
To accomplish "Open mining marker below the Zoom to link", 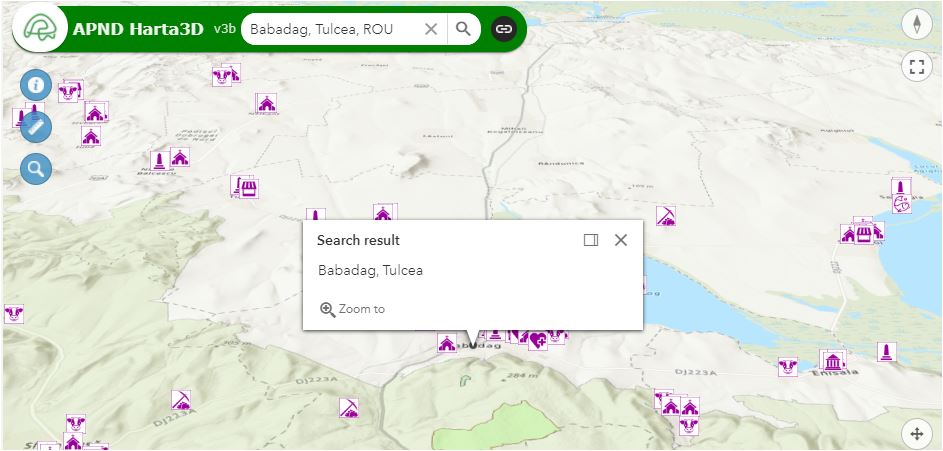I will pos(349,408).
